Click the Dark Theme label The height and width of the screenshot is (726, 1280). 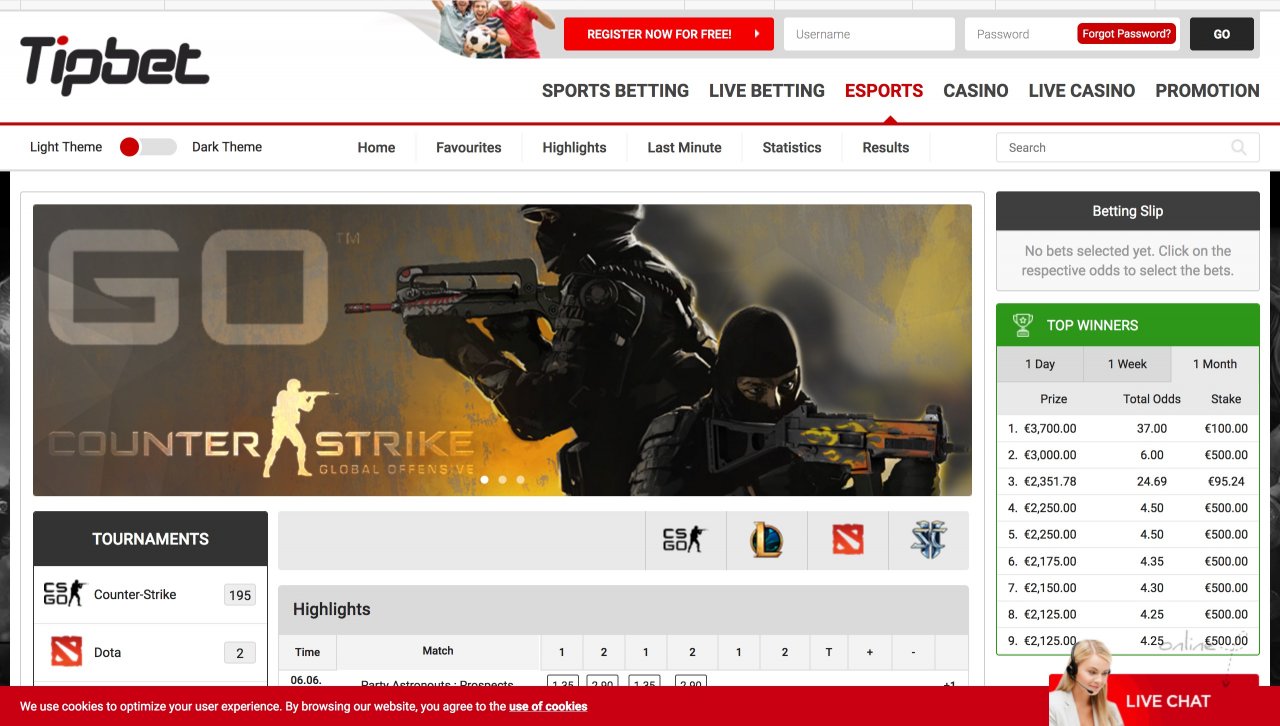tap(227, 147)
